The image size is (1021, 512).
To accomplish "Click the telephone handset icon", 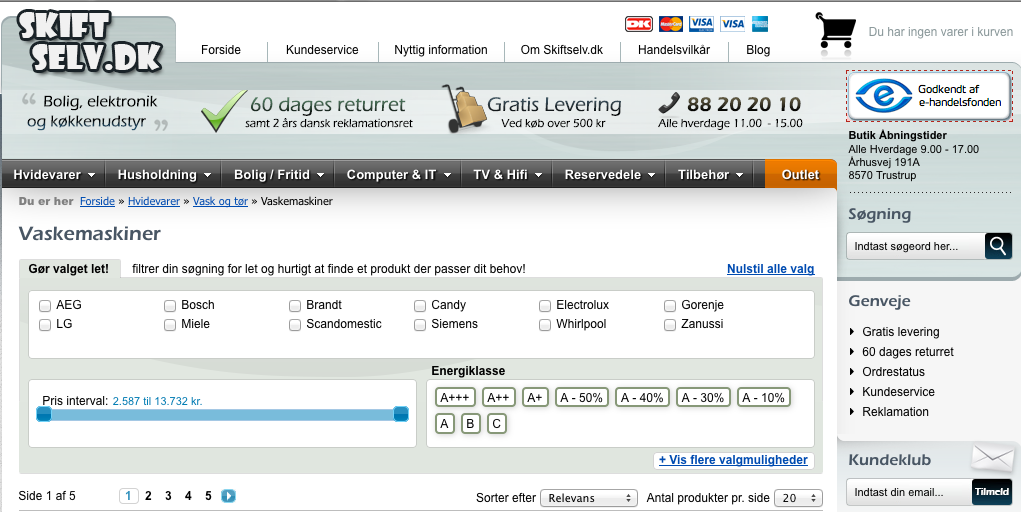I will tap(669, 103).
